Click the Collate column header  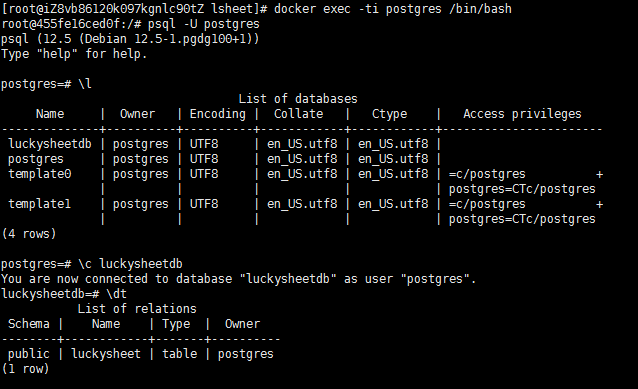(298, 114)
